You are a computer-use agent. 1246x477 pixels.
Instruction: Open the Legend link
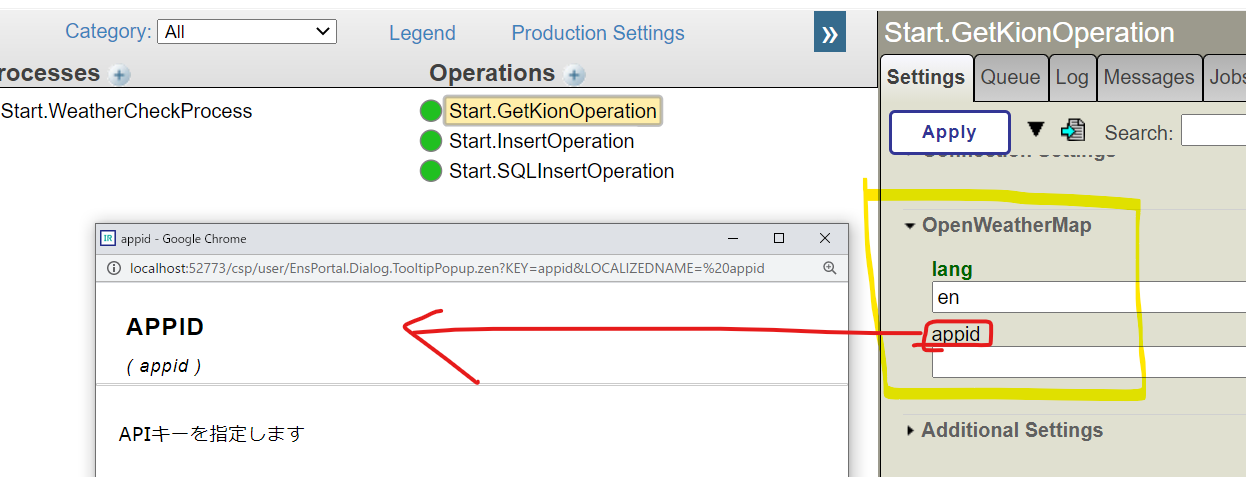click(x=422, y=33)
